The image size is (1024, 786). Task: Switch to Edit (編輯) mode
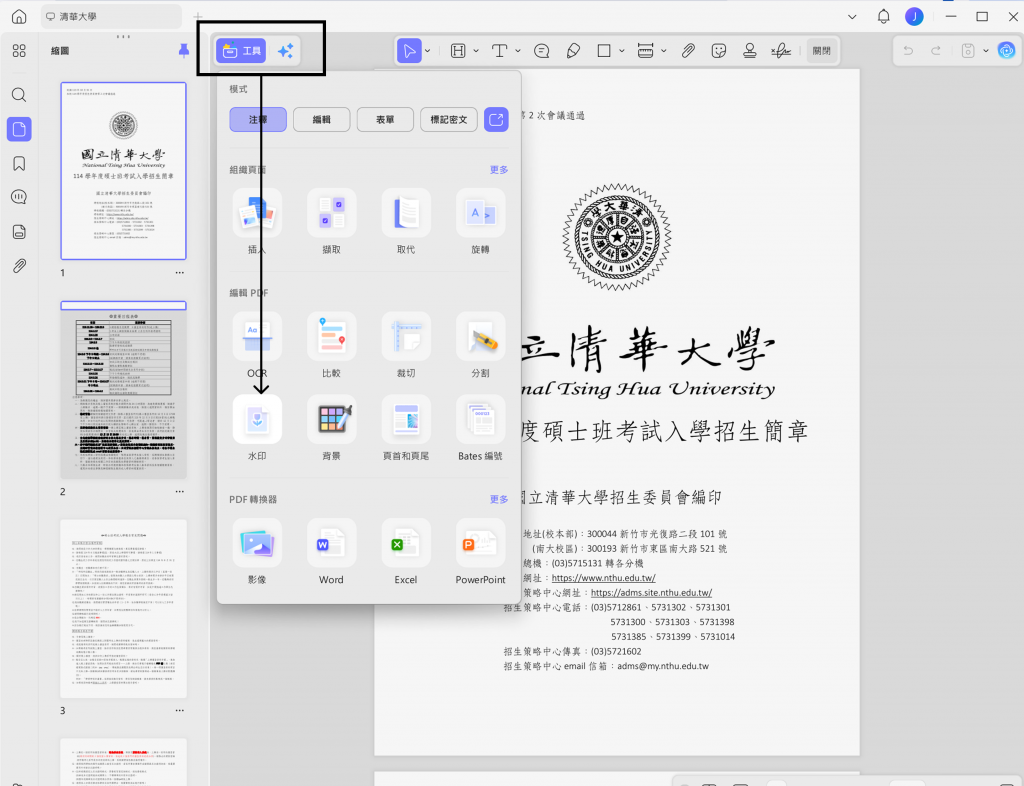pyautogui.click(x=321, y=119)
